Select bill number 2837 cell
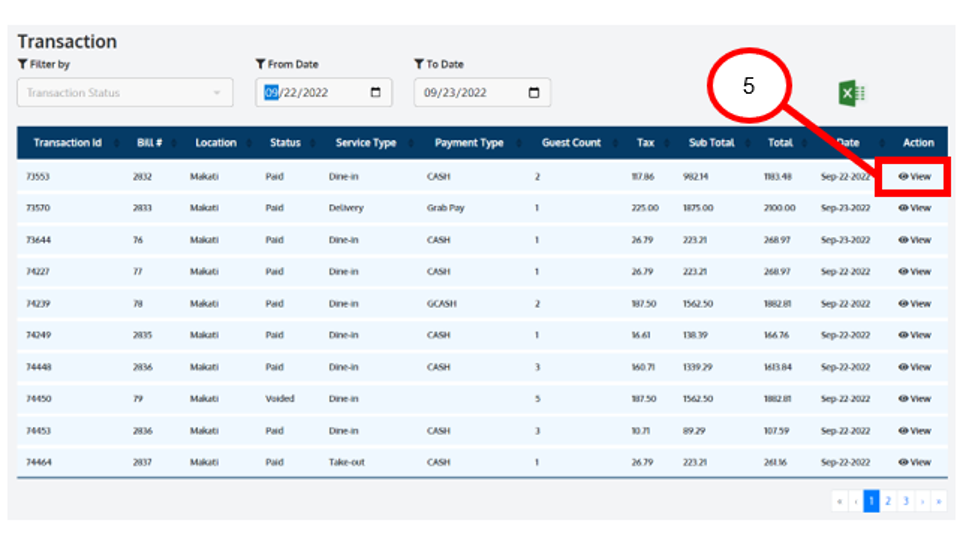 pyautogui.click(x=142, y=462)
